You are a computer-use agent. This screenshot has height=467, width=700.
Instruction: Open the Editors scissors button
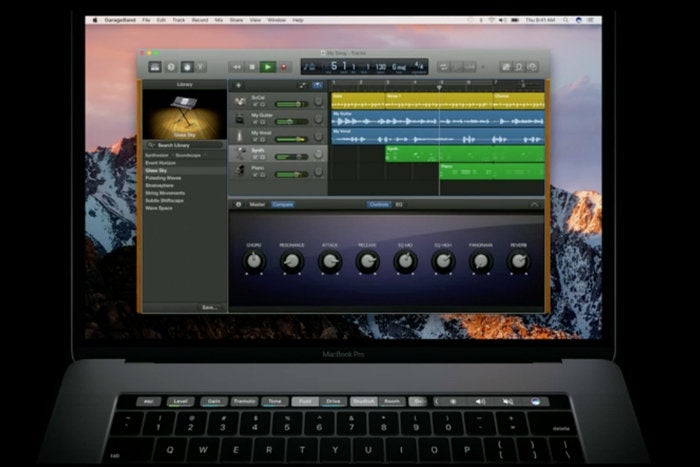pyautogui.click(x=201, y=67)
